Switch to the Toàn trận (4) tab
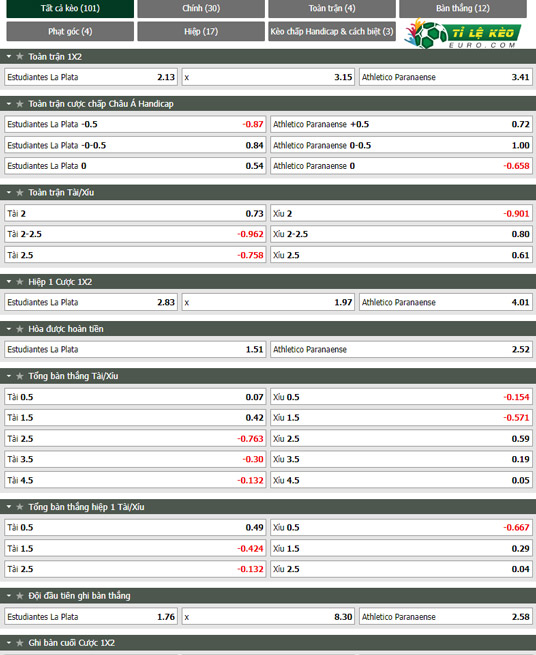This screenshot has height=655, width=536. coord(332,8)
